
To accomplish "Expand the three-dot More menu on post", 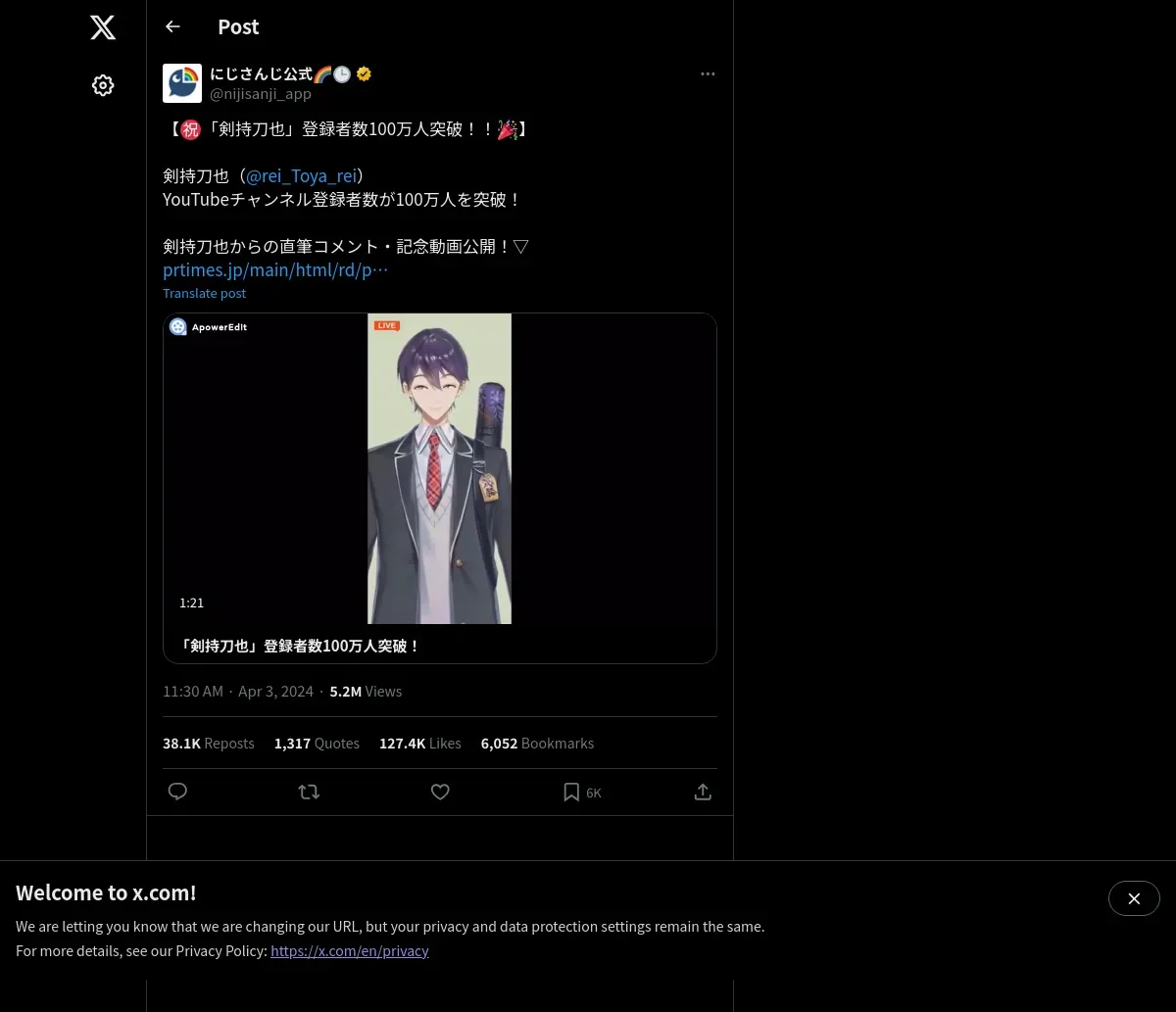I will [708, 74].
